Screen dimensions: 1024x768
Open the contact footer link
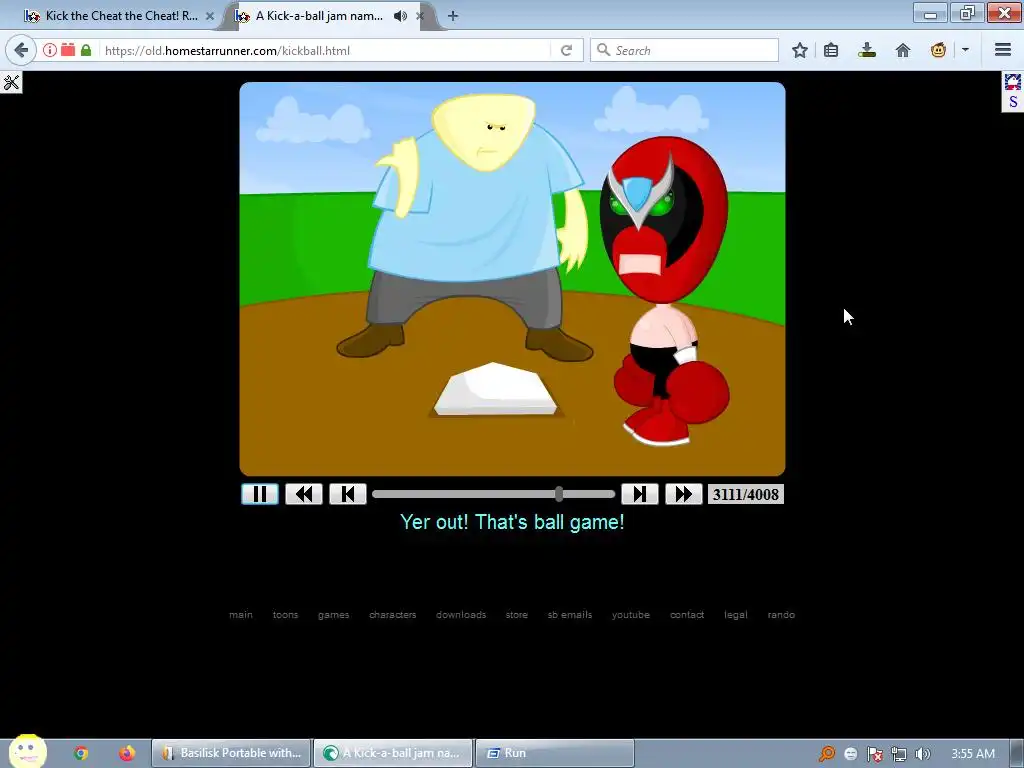coord(687,615)
